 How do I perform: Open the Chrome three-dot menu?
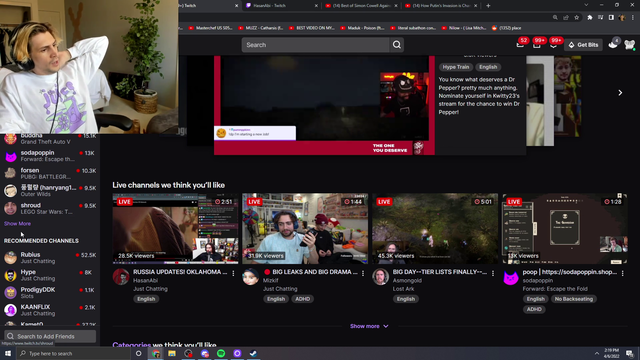click(633, 18)
